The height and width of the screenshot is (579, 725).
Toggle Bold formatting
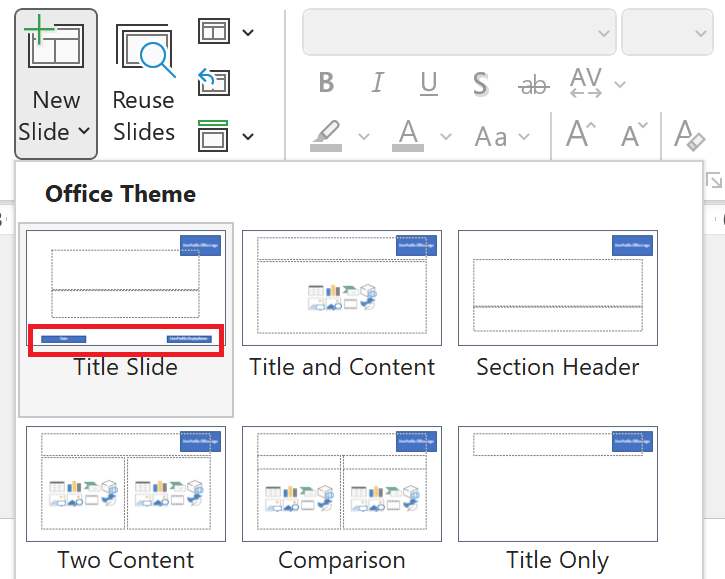click(x=326, y=84)
